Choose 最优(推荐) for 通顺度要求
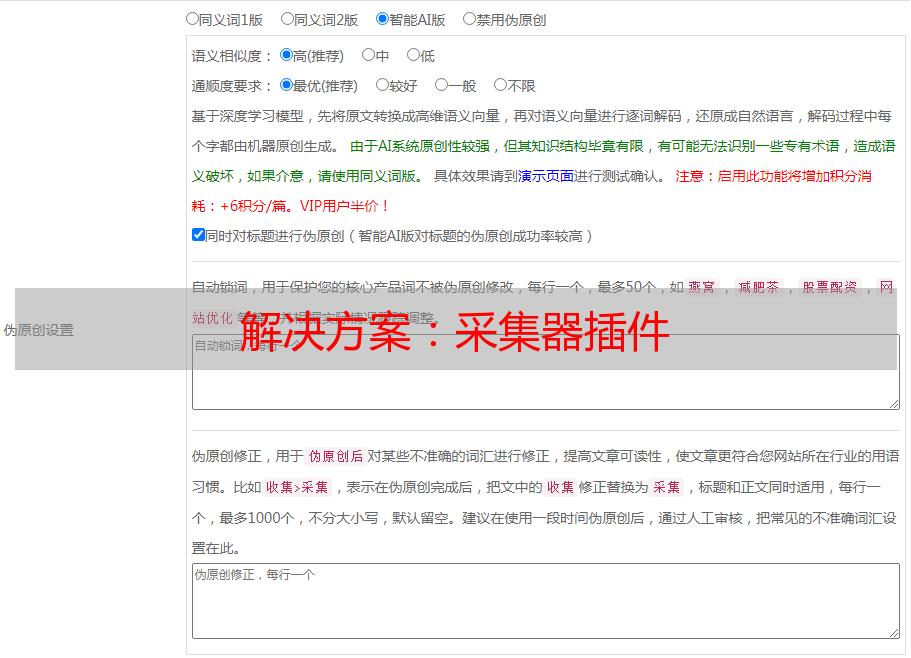This screenshot has width=911, height=658. coord(287,85)
